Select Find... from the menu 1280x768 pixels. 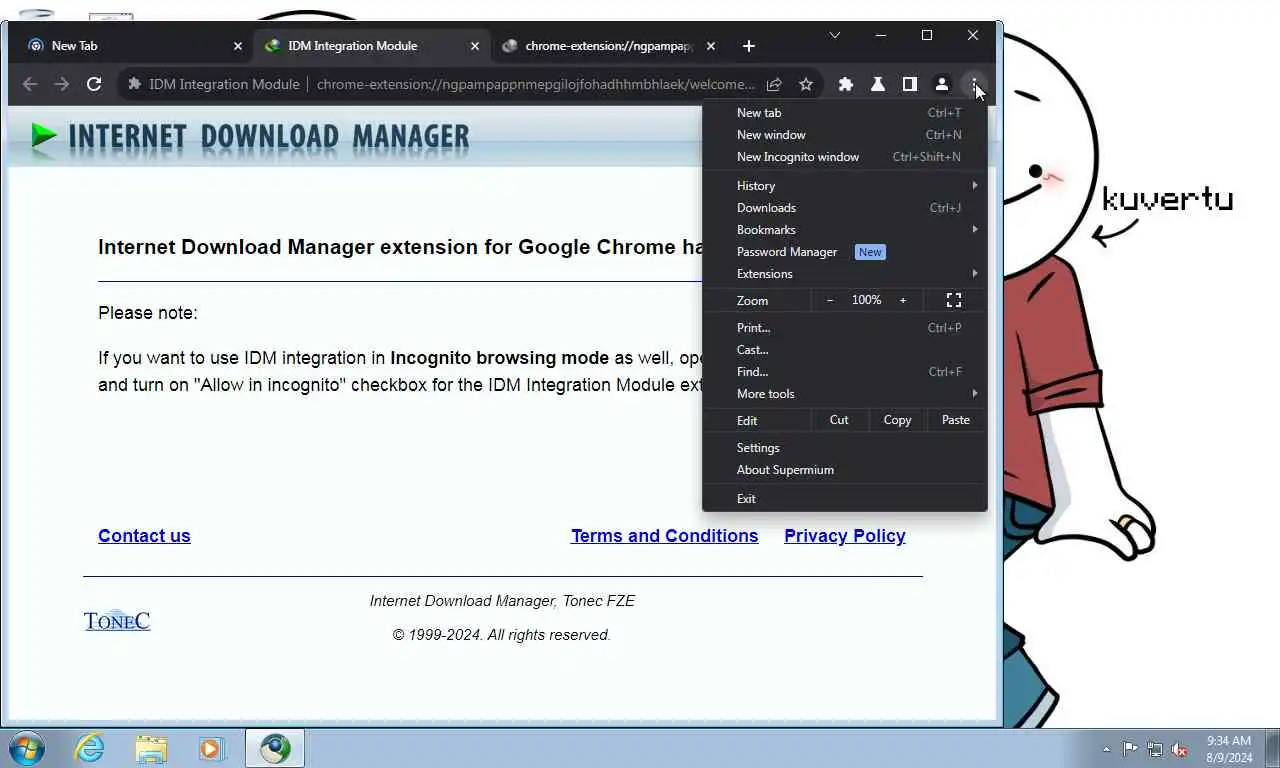coord(845,372)
